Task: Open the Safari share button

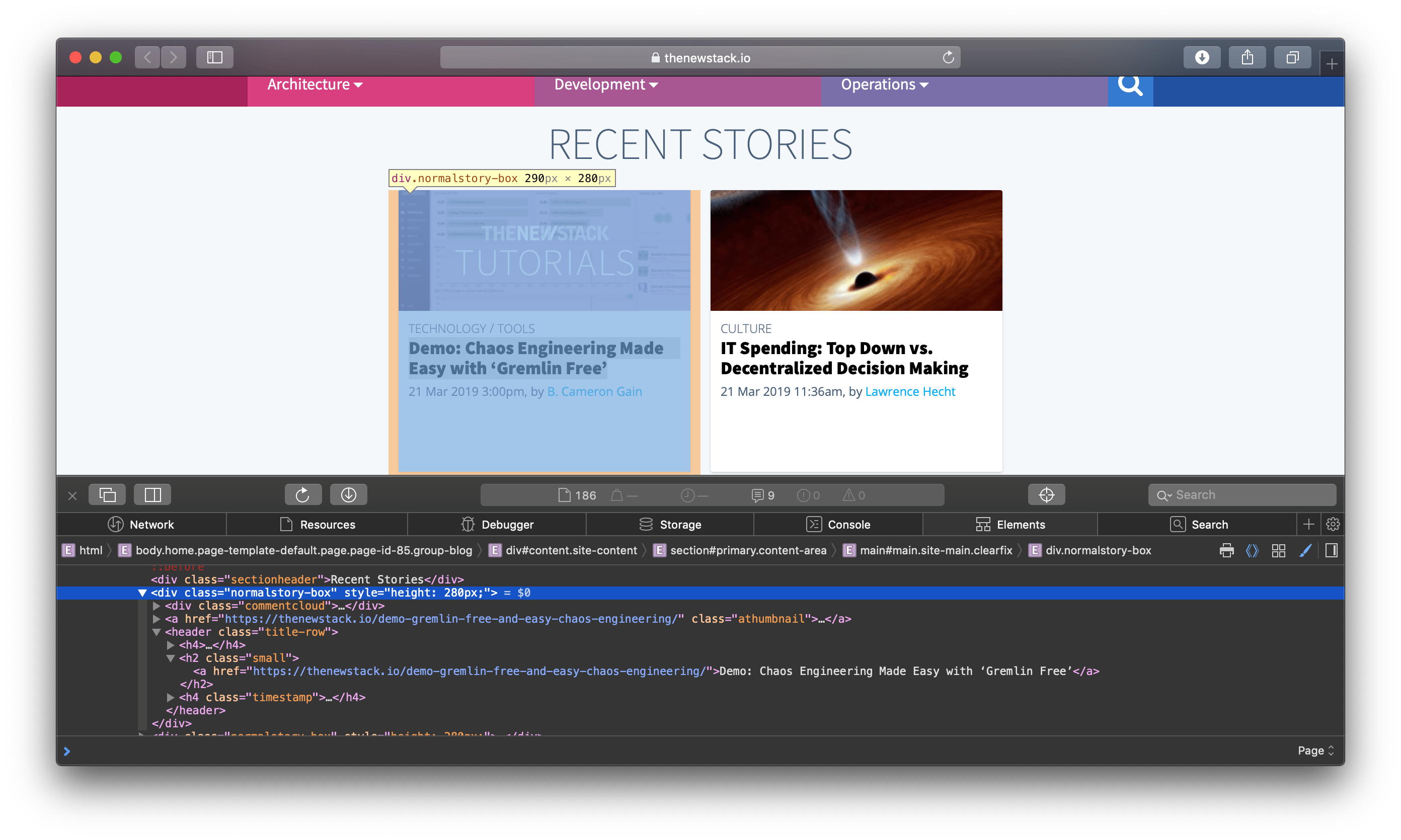Action: tap(1247, 57)
